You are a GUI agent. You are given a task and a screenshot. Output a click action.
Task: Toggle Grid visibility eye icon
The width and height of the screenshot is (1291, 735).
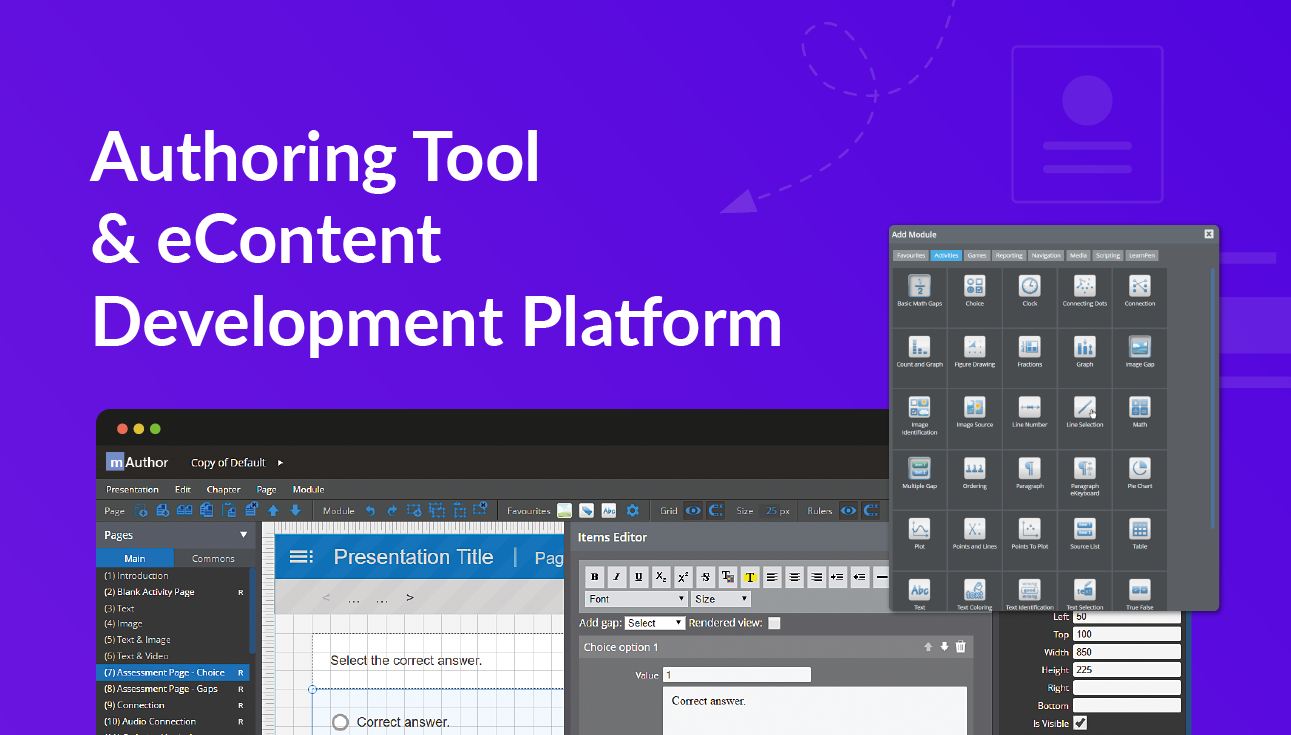point(693,510)
